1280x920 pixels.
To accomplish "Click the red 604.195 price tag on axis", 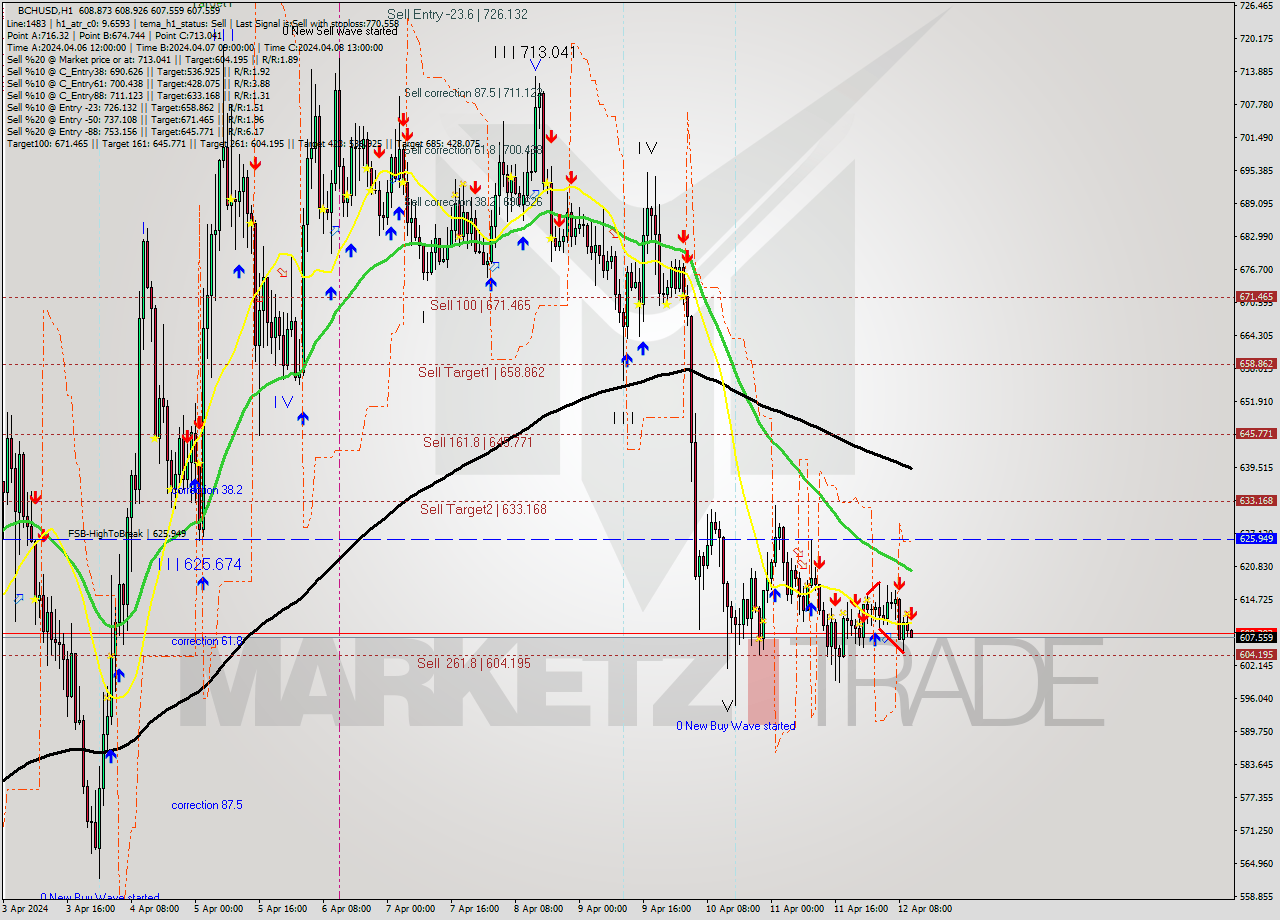I will (x=1256, y=655).
